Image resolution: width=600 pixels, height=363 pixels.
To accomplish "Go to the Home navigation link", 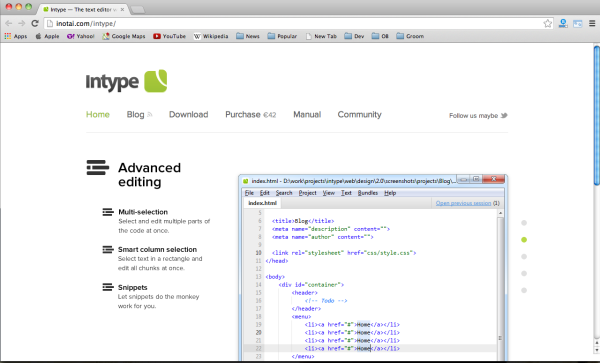I will 98,114.
